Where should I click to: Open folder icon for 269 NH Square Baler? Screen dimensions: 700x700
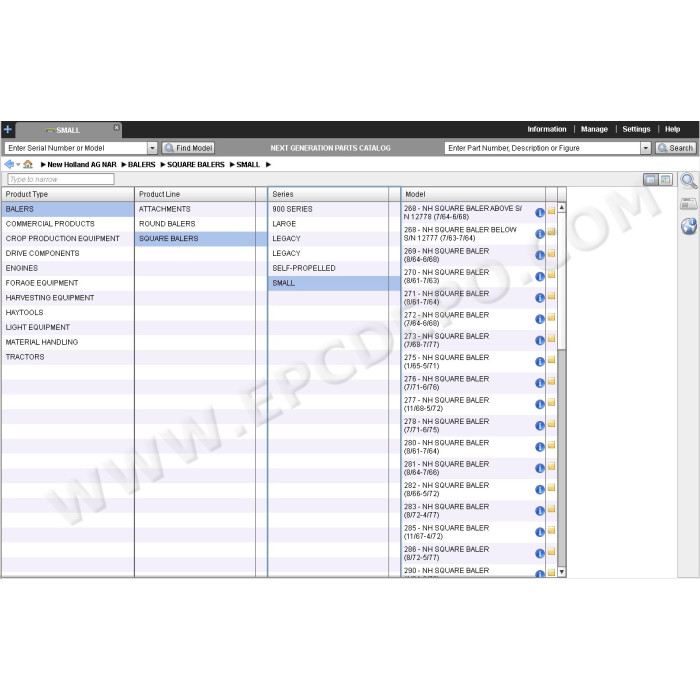click(551, 254)
